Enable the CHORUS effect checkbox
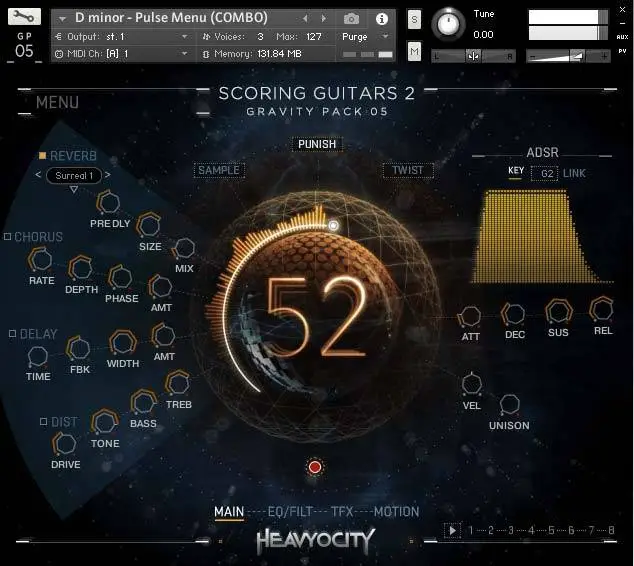634x566 pixels. pyautogui.click(x=7, y=237)
